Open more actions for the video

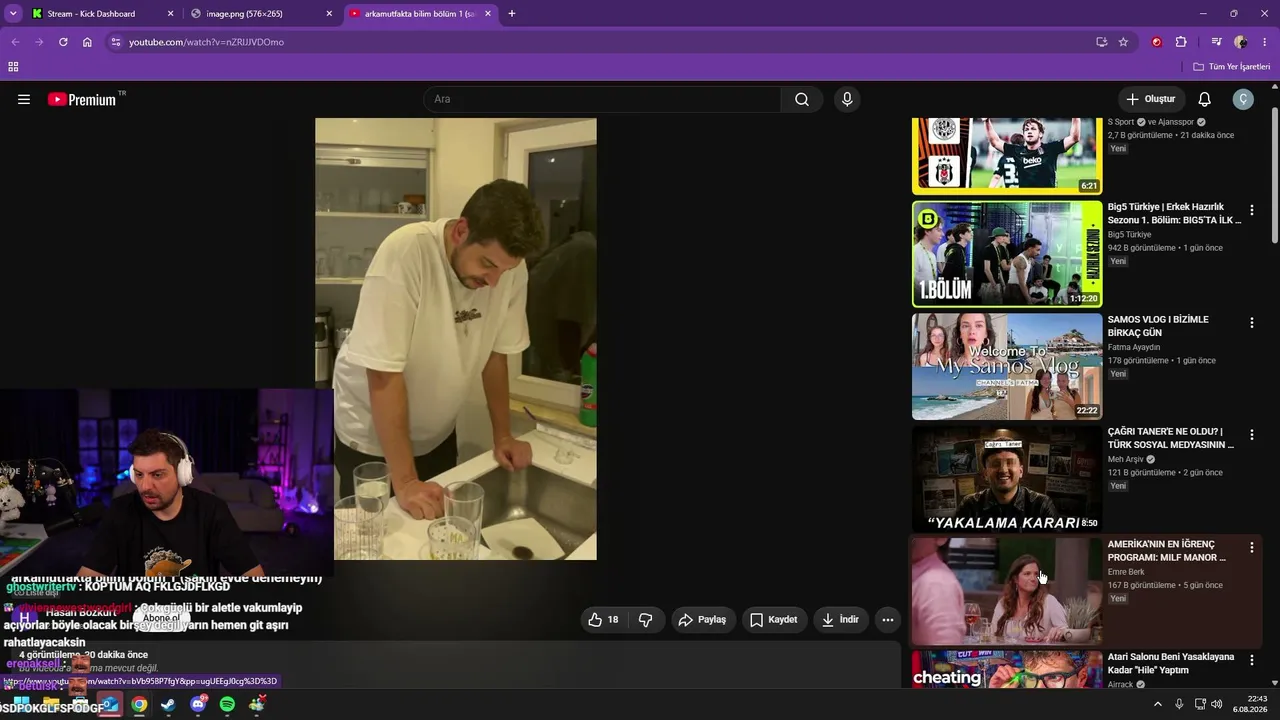click(x=887, y=620)
